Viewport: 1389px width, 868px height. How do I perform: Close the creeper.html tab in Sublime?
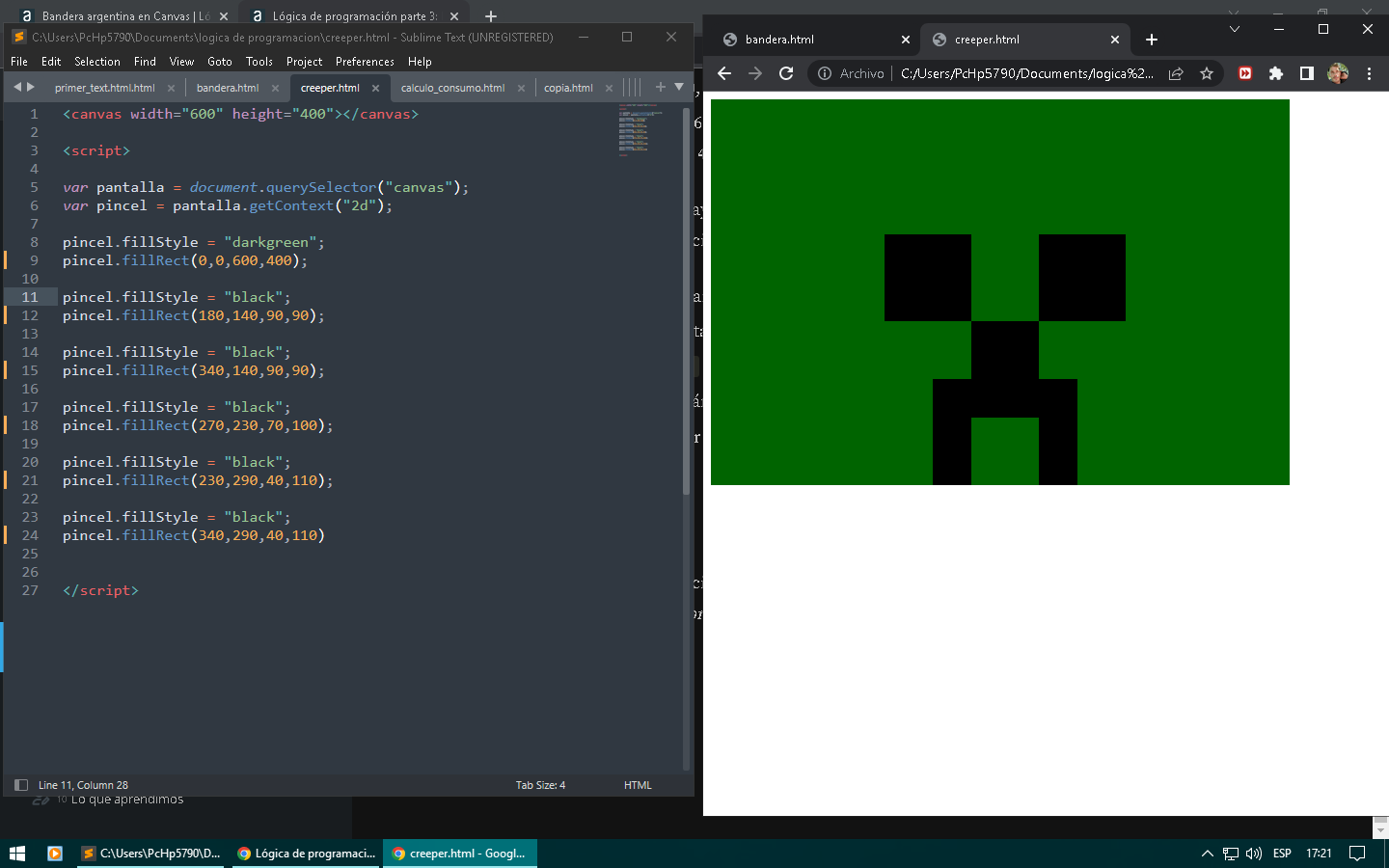(375, 88)
